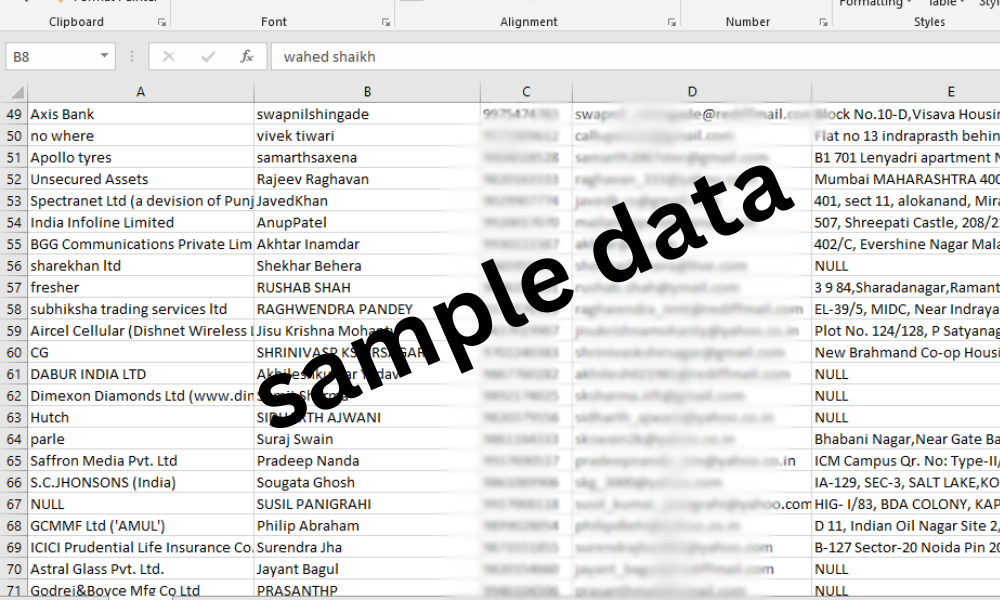The image size is (1000, 600).
Task: Click the Jayant Bagul cell
Action: pos(367,569)
